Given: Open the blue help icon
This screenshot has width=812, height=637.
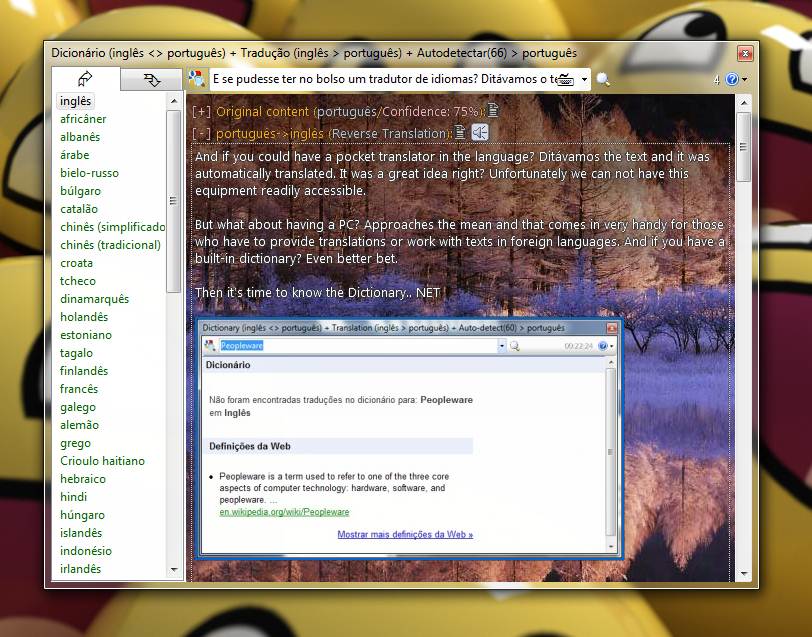Looking at the screenshot, I should pyautogui.click(x=732, y=79).
